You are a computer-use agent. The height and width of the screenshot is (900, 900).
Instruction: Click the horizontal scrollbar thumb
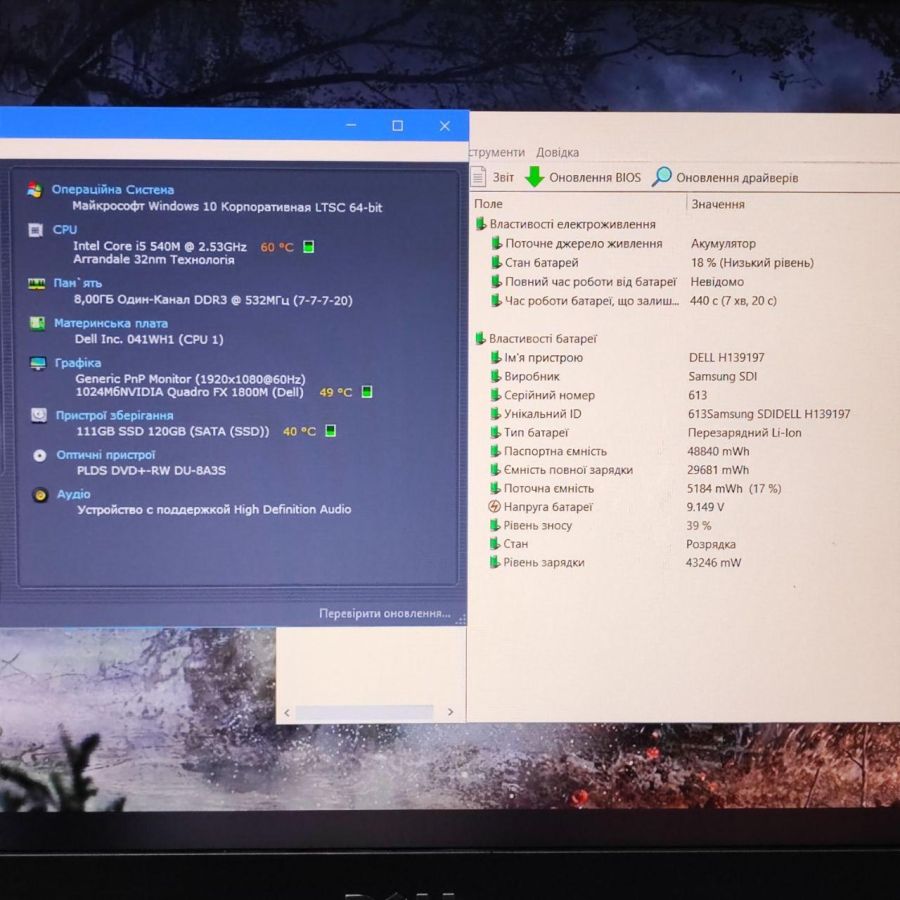364,712
